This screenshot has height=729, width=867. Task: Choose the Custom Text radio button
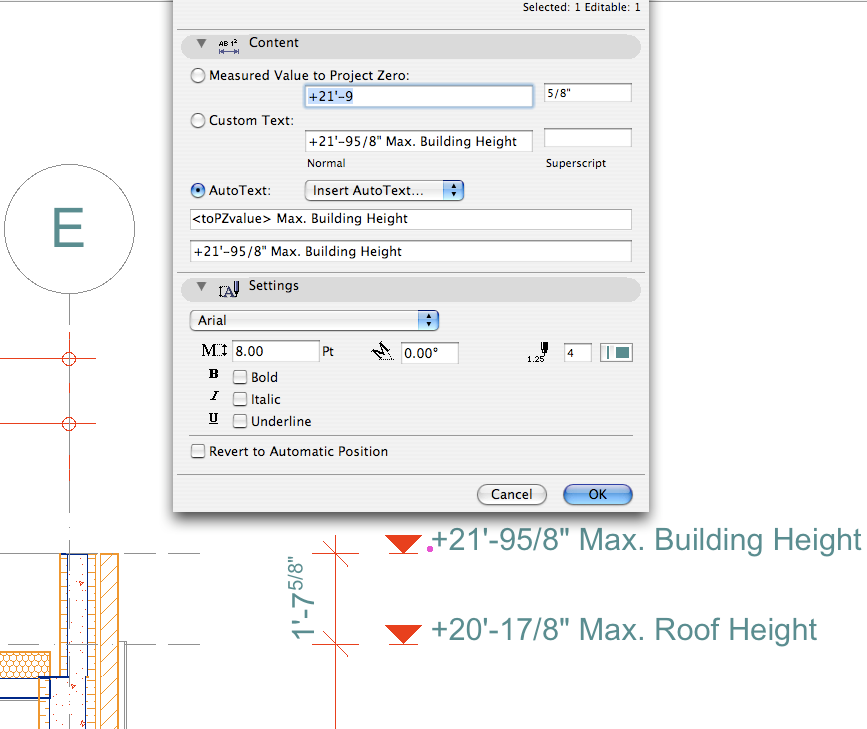(198, 121)
